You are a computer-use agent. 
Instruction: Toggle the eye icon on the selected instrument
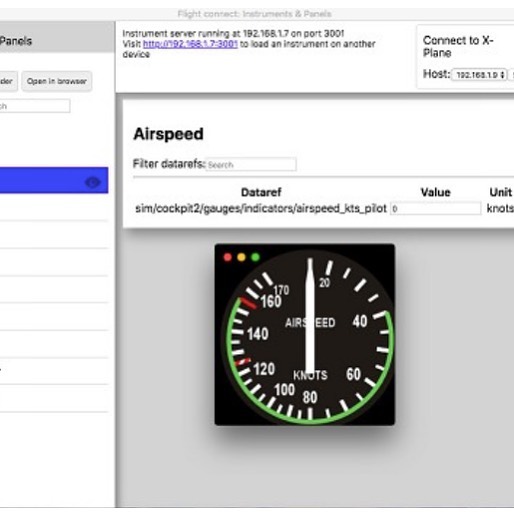pos(92,182)
